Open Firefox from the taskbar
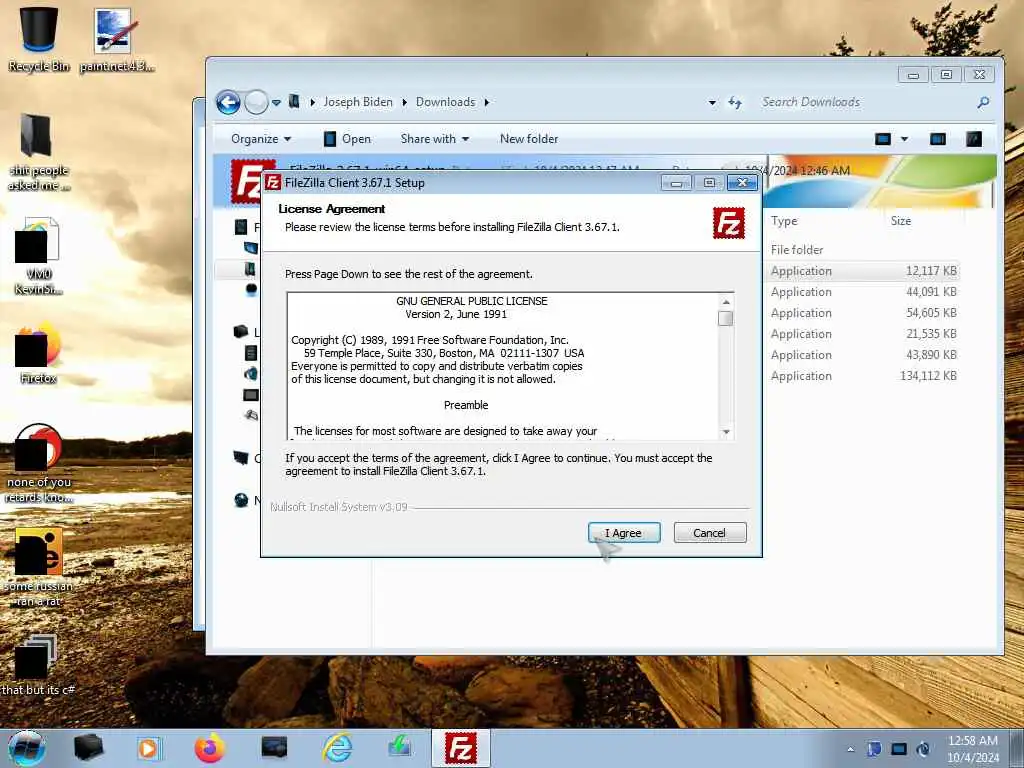 (210, 748)
